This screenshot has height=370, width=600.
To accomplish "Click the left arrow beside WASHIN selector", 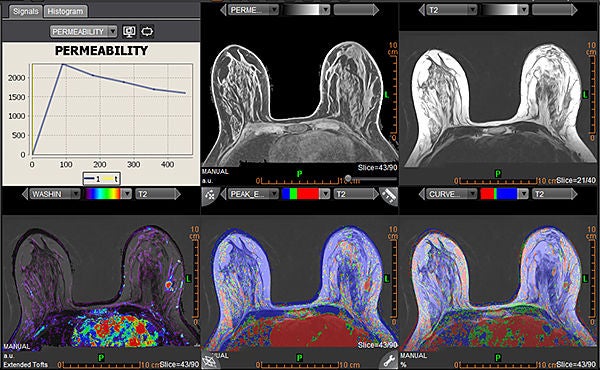I will point(25,194).
